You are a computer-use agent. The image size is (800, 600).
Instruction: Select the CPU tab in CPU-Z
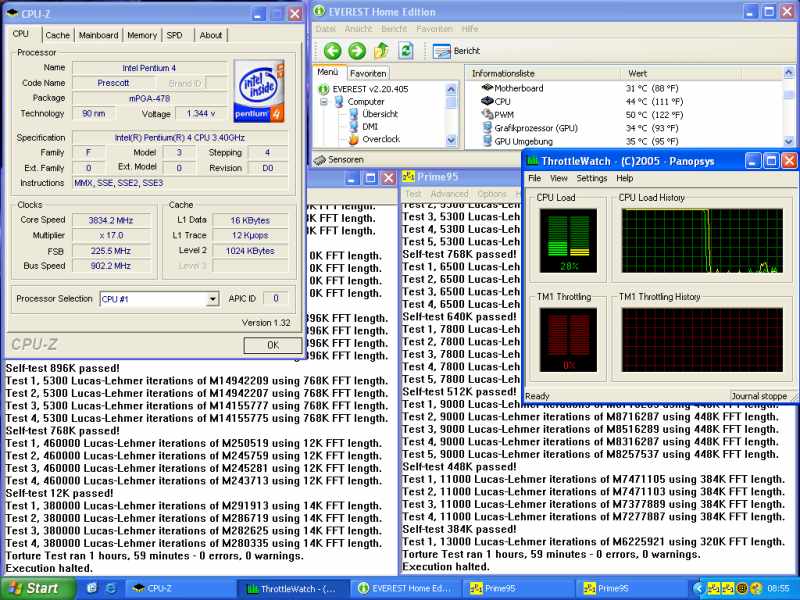click(21, 34)
